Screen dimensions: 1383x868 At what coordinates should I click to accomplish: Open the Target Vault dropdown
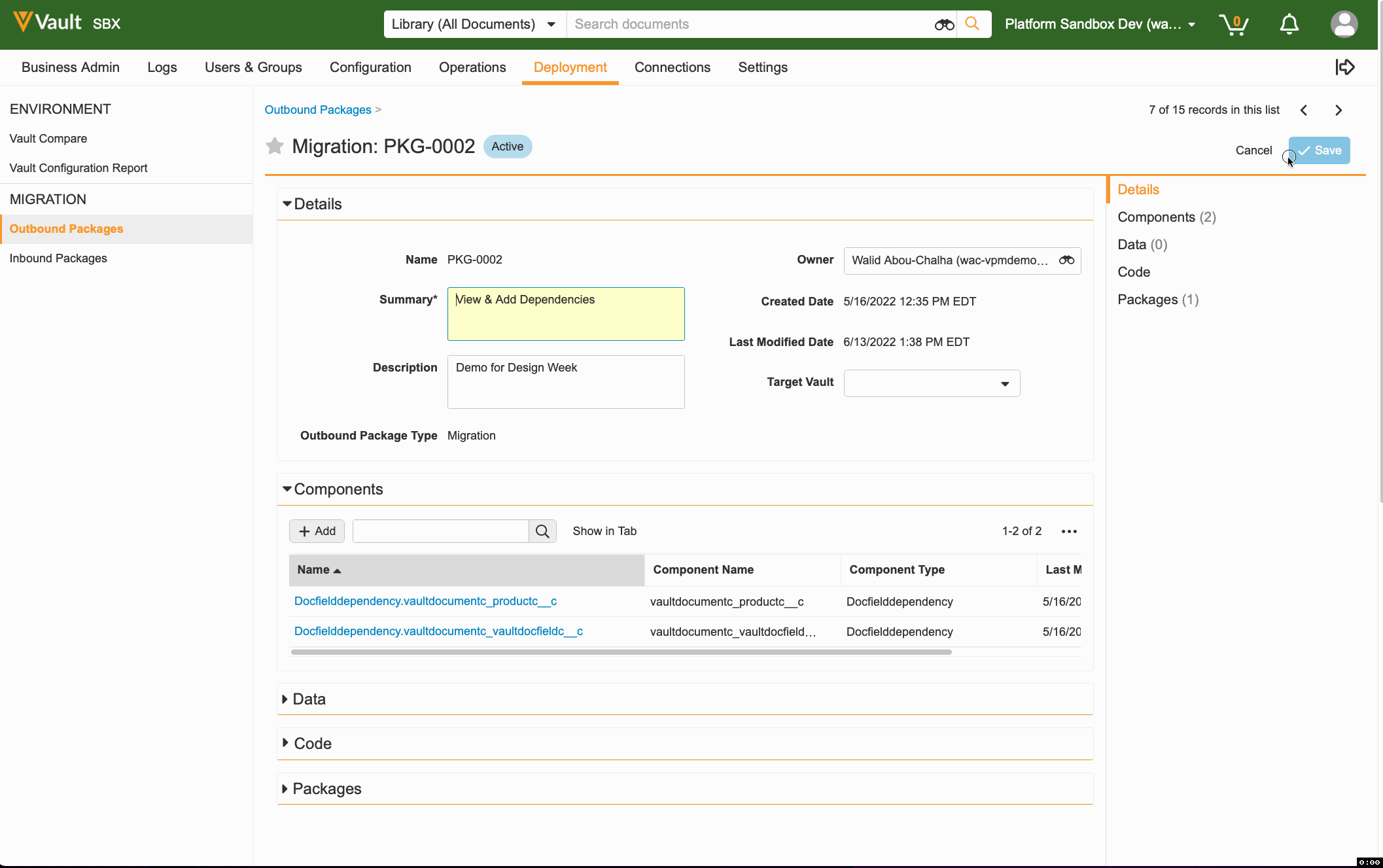pos(932,383)
